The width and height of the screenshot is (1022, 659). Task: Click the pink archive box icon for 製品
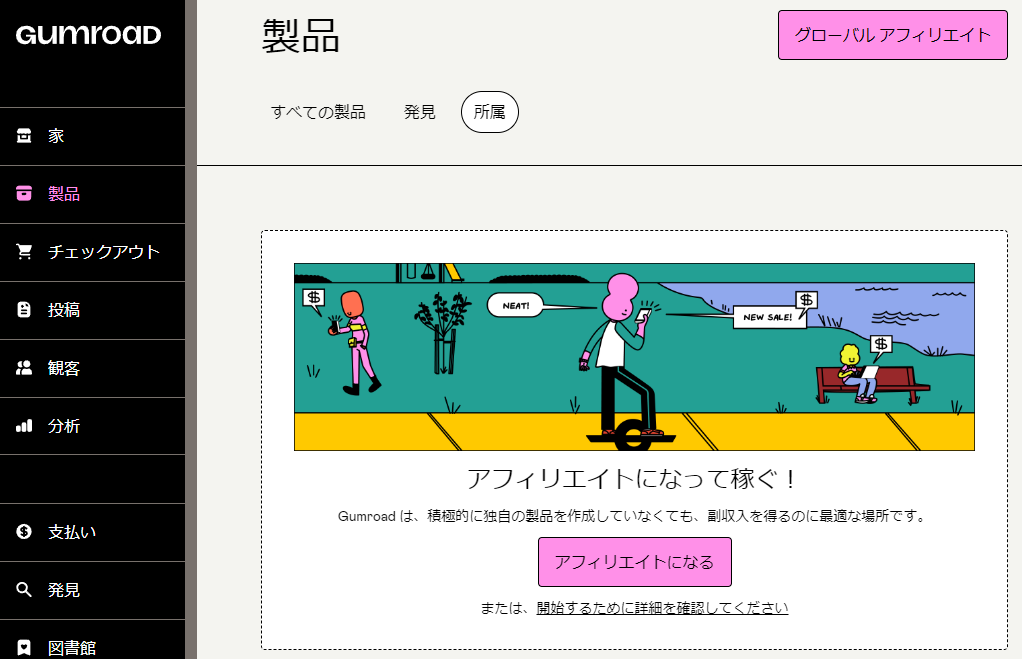click(x=25, y=194)
